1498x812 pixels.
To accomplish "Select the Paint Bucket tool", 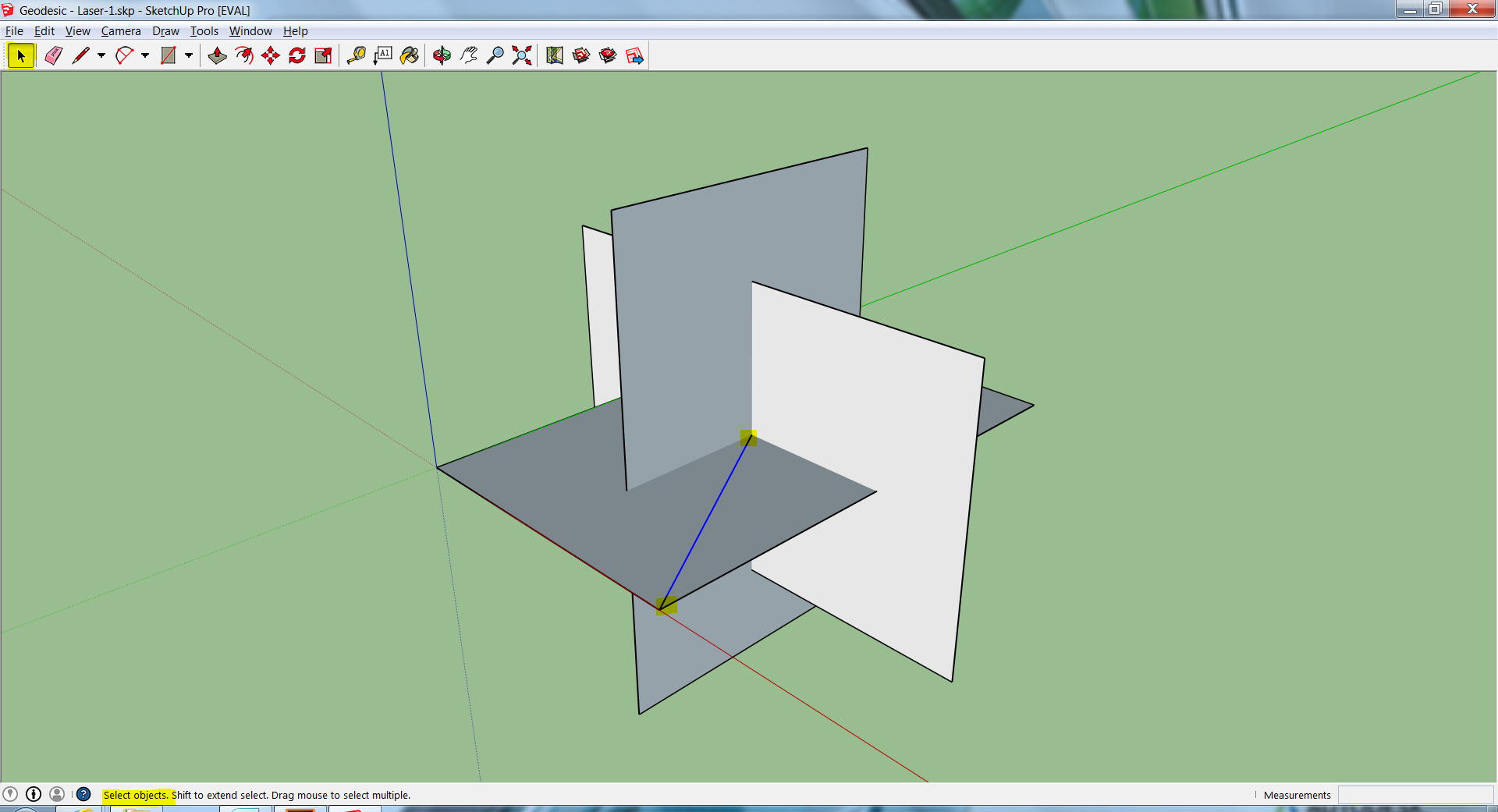I will (x=410, y=55).
